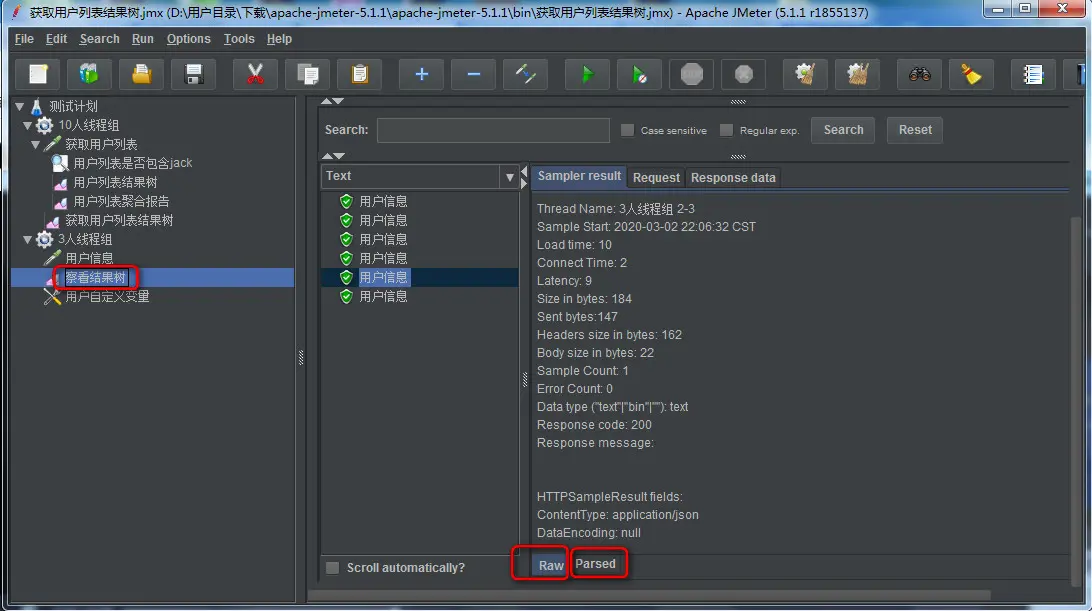Viewport: 1092px width, 611px height.
Task: Stop the running test threads
Action: [x=692, y=74]
